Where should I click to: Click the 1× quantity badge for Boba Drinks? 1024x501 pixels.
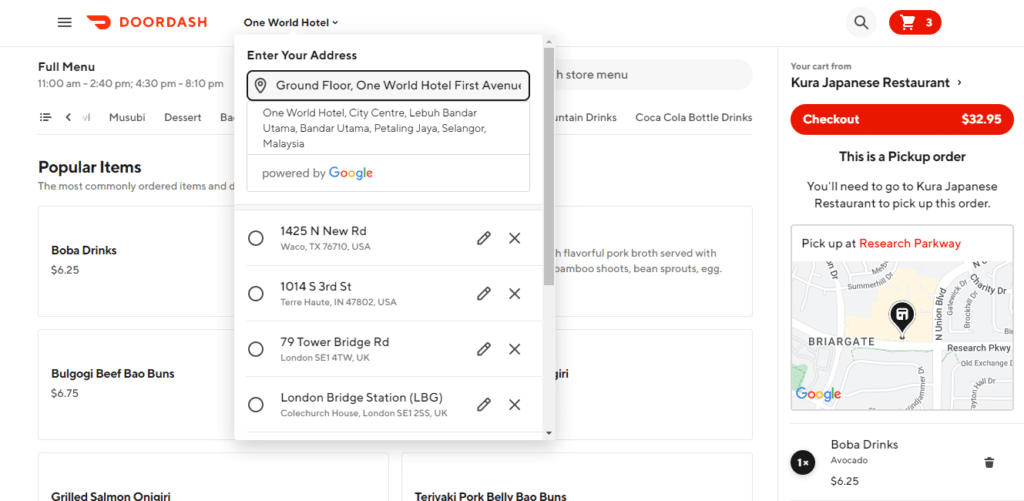[x=803, y=462]
